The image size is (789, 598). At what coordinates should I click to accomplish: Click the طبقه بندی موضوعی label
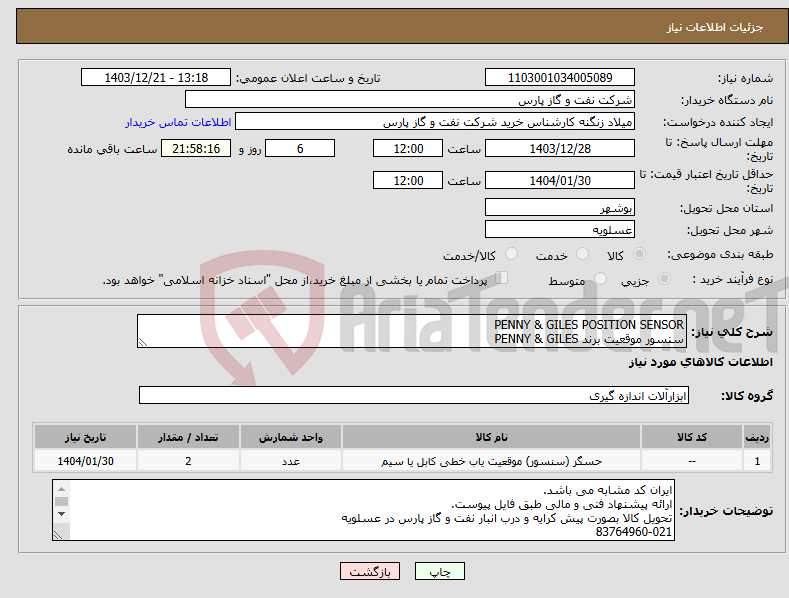tap(720, 254)
